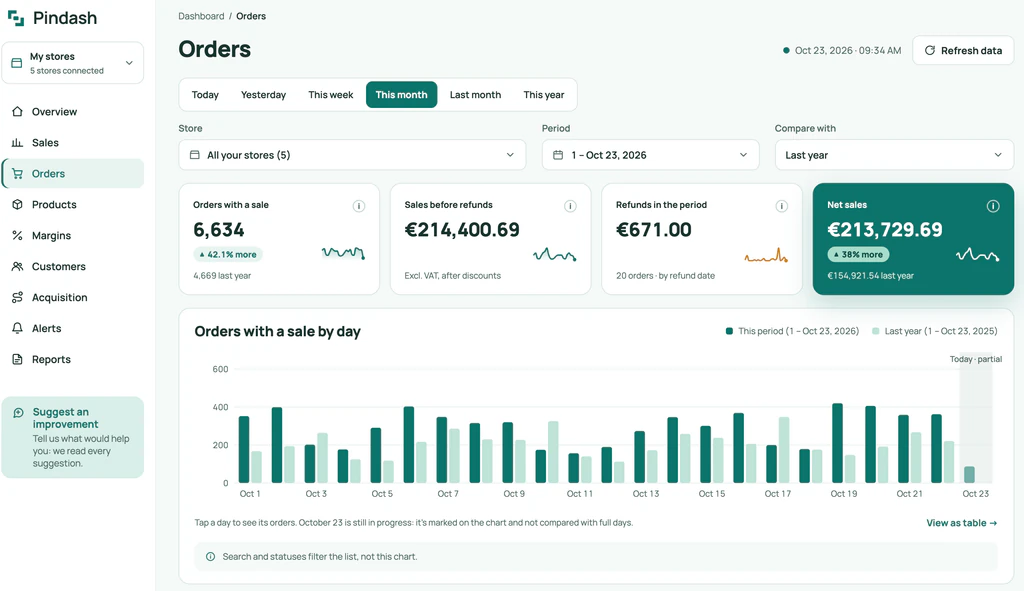Click the Reports document icon

point(18,359)
